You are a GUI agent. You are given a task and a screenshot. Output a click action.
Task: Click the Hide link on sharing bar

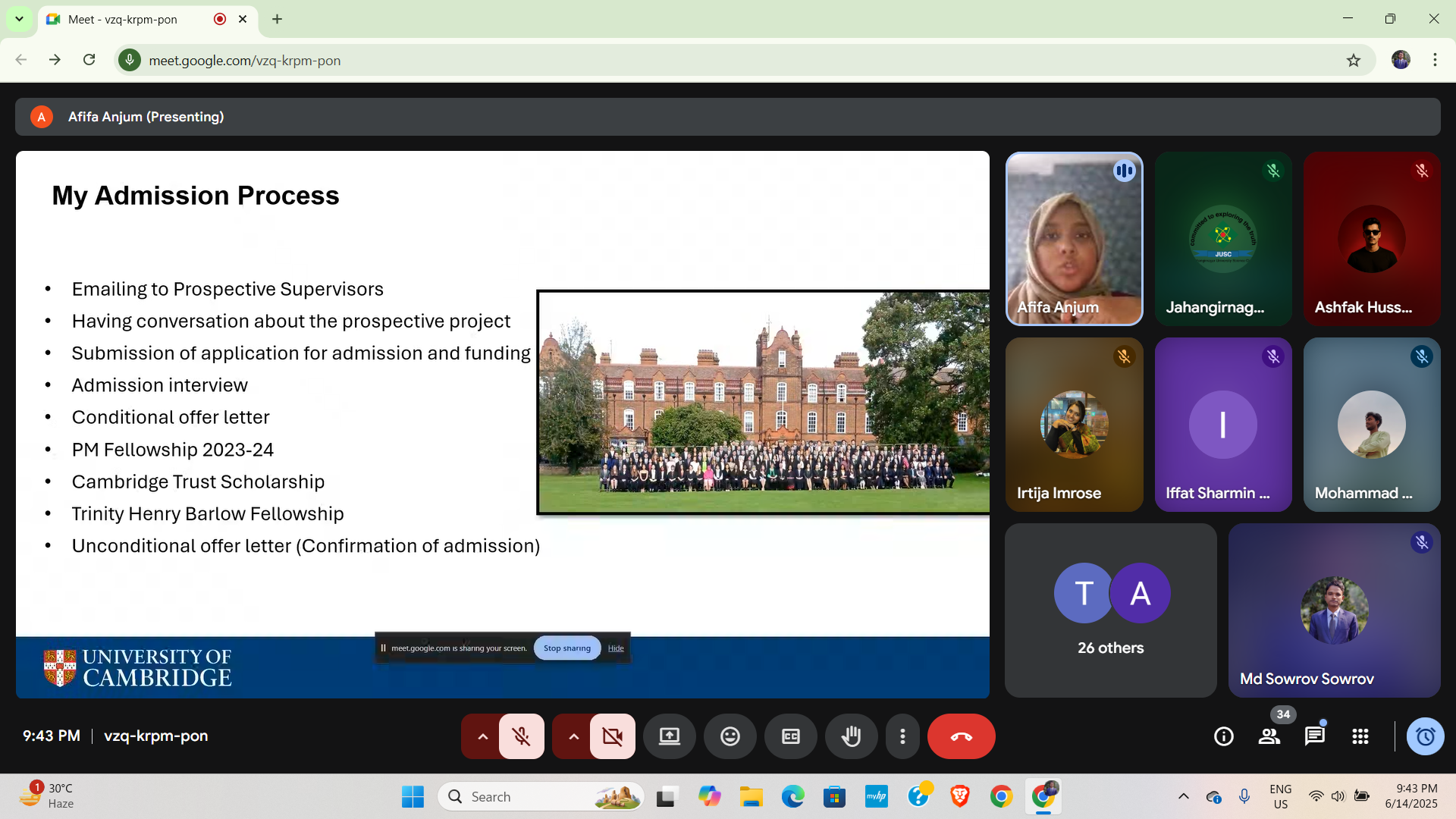click(x=616, y=648)
